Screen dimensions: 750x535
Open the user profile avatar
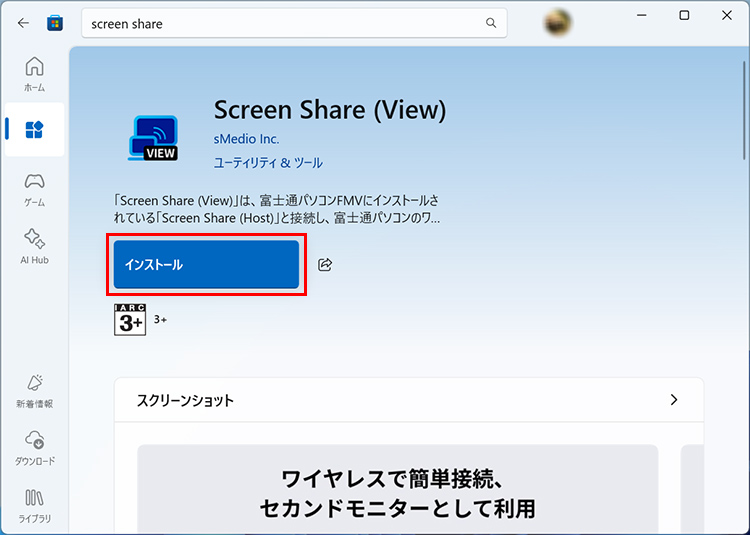coord(558,22)
